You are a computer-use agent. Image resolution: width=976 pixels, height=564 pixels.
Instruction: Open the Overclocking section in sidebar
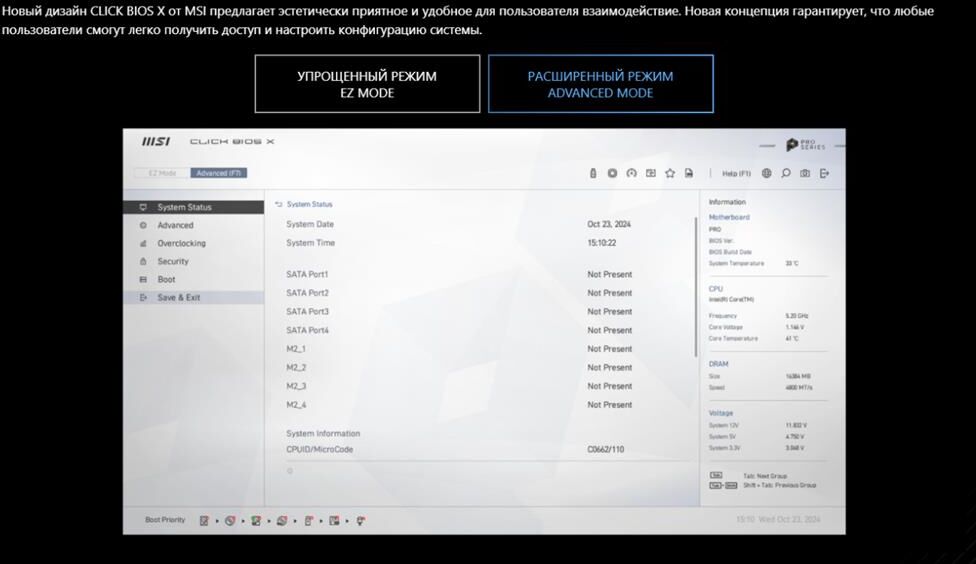[181, 243]
